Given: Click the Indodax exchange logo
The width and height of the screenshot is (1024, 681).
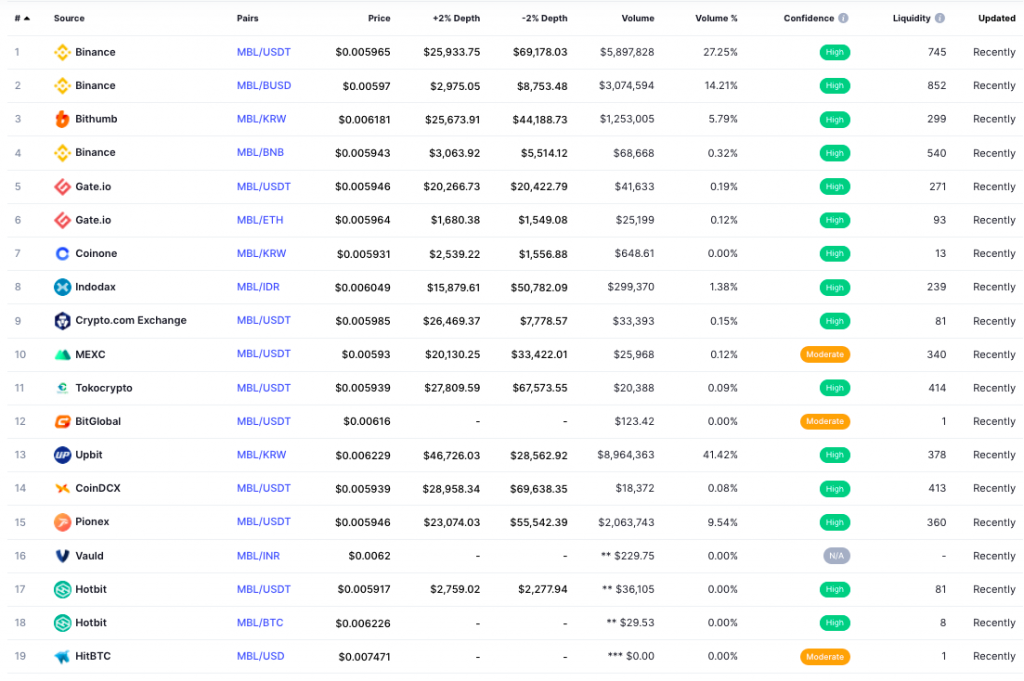Looking at the screenshot, I should tap(62, 287).
